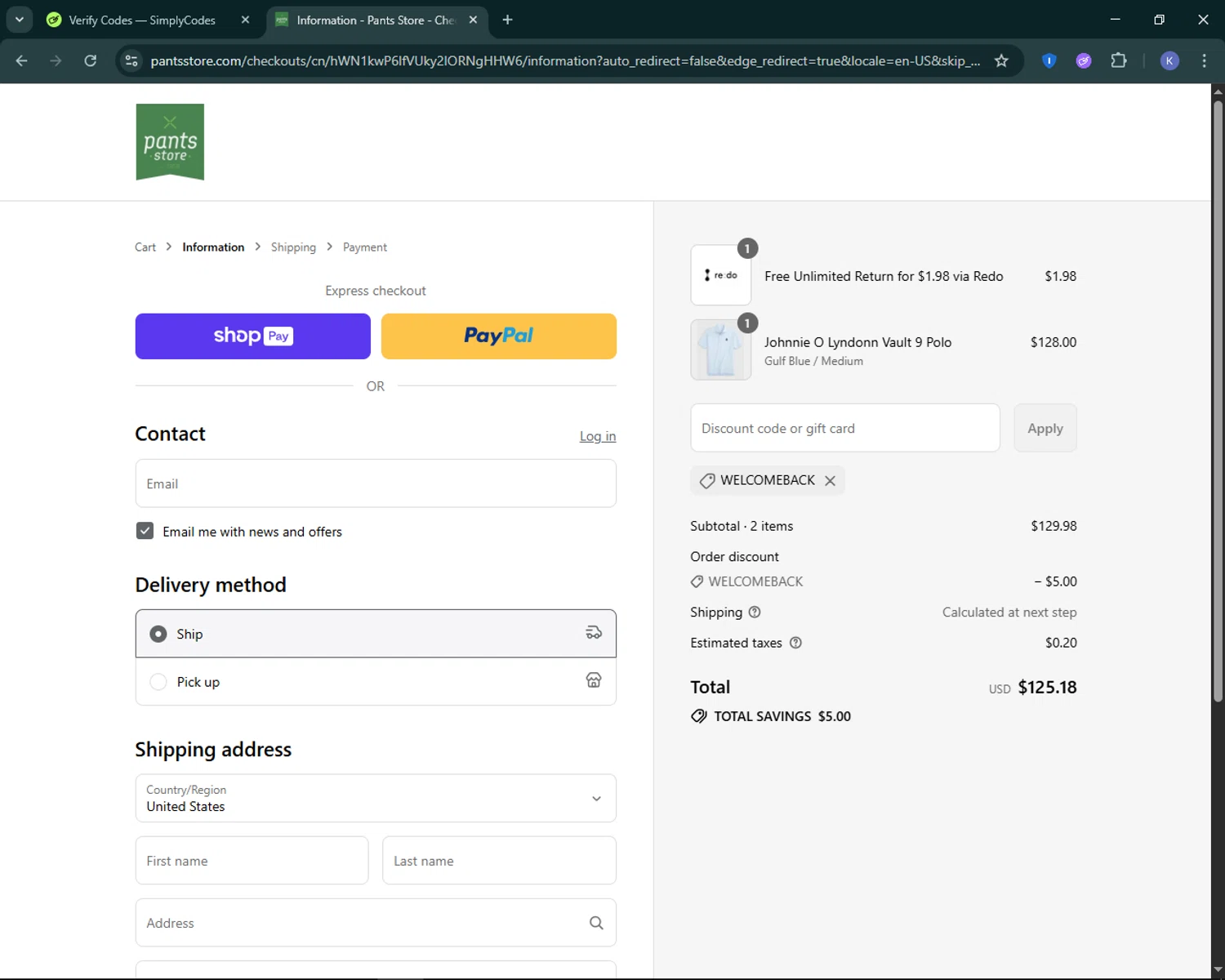Image resolution: width=1225 pixels, height=980 pixels.
Task: Apply the discount code
Action: pyautogui.click(x=1045, y=428)
